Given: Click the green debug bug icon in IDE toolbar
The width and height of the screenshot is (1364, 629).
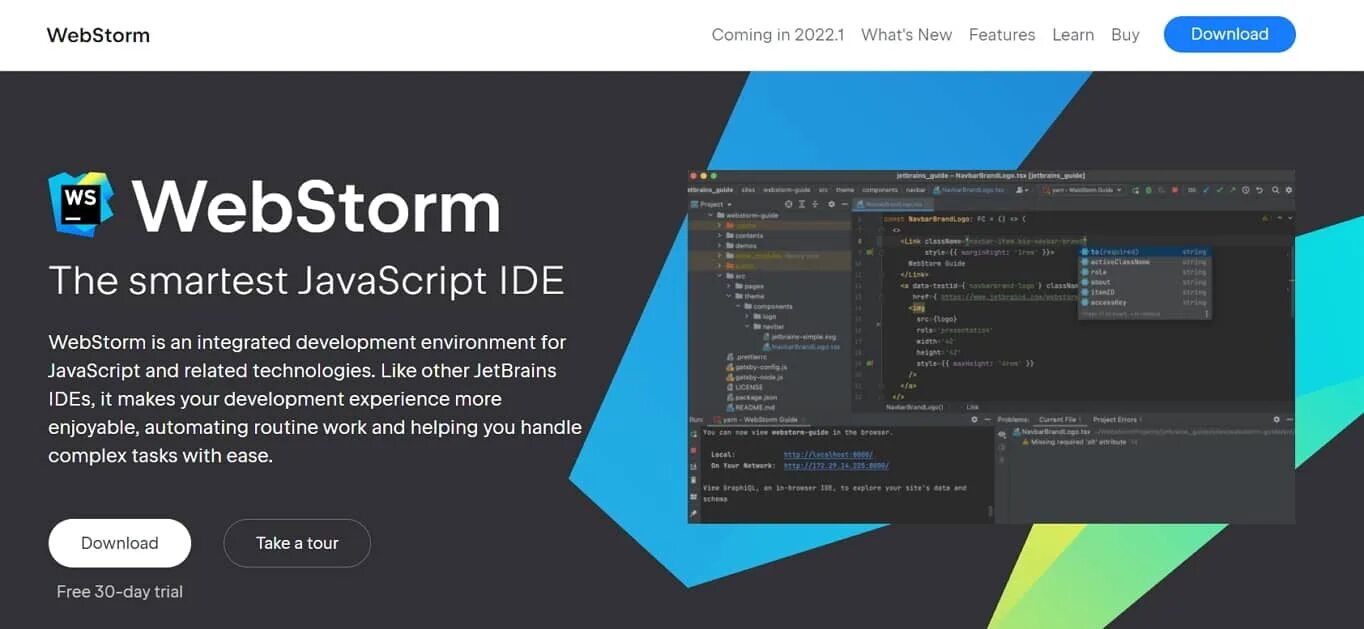Looking at the screenshot, I should (1148, 190).
